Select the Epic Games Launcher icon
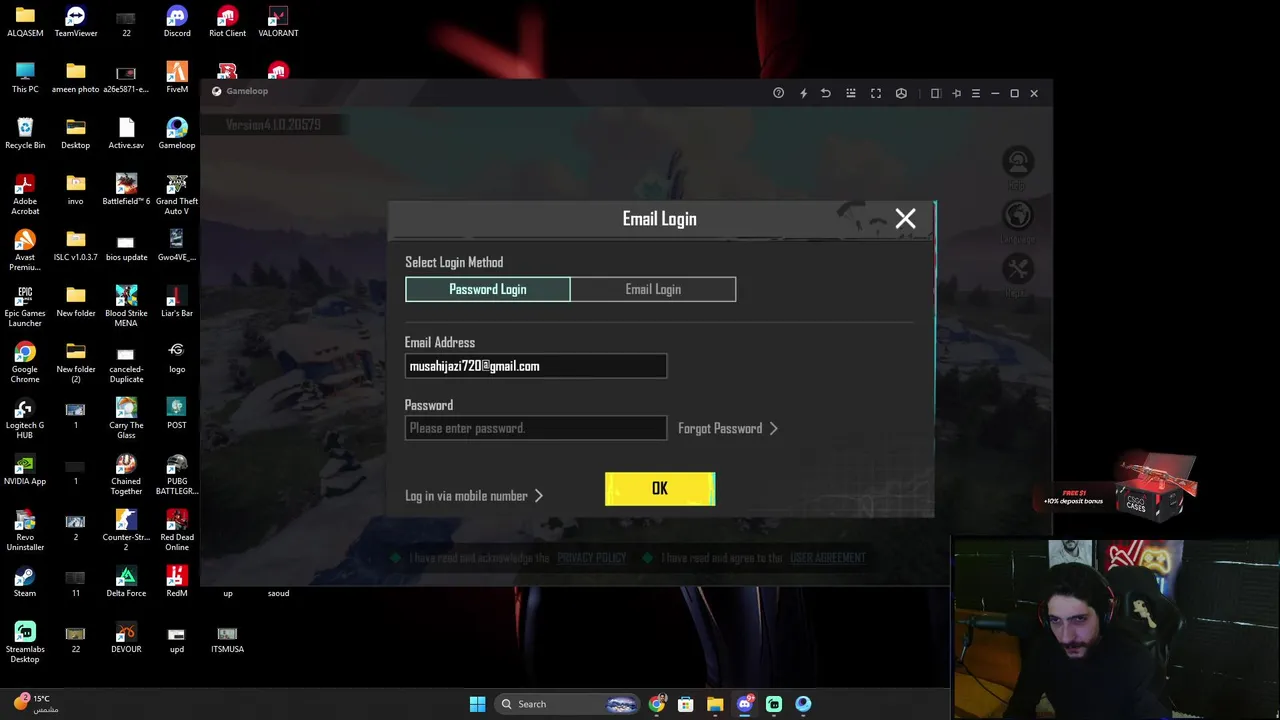Image resolution: width=1280 pixels, height=720 pixels. pos(25,306)
